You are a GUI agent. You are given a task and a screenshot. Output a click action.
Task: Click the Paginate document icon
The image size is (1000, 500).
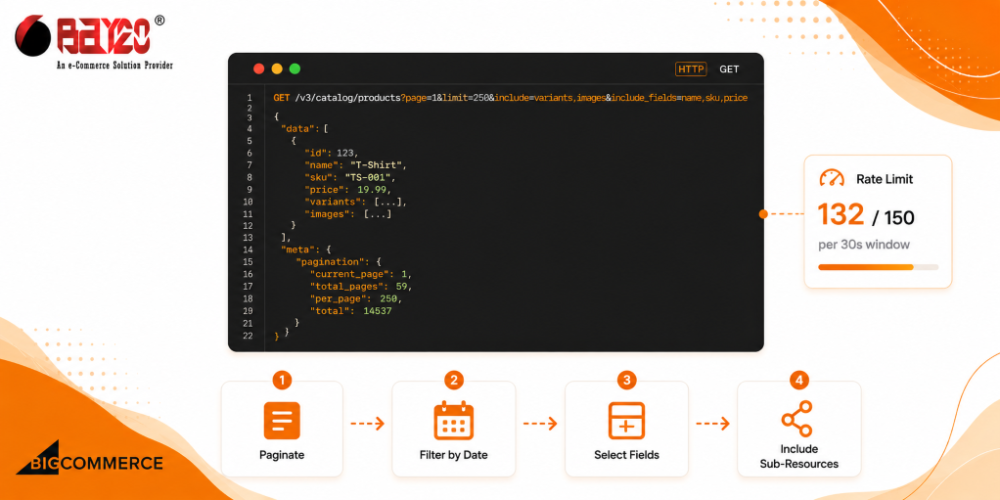[282, 420]
